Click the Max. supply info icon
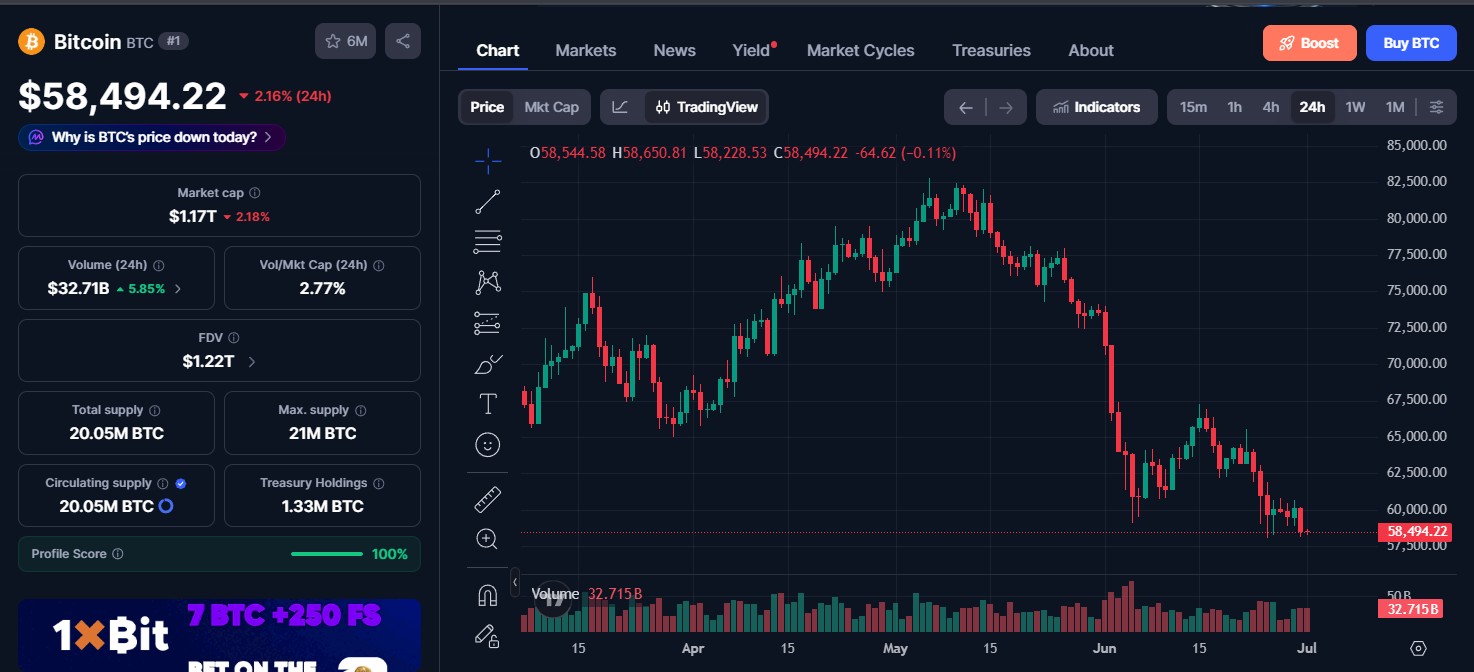1474x672 pixels. [x=361, y=410]
